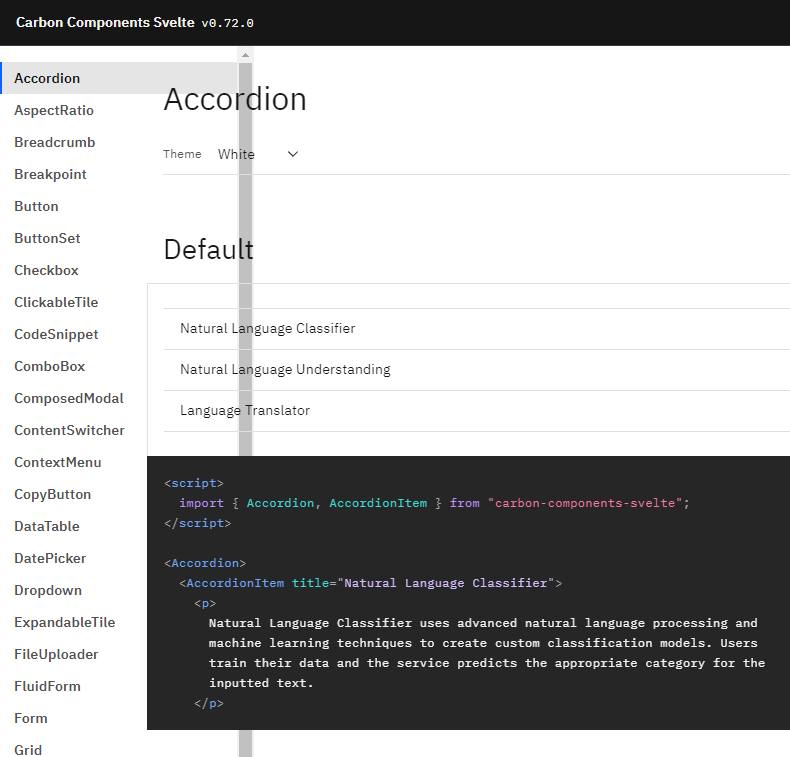The width and height of the screenshot is (790, 757).
Task: Select the FileUploader sidebar link
Action: click(x=56, y=654)
